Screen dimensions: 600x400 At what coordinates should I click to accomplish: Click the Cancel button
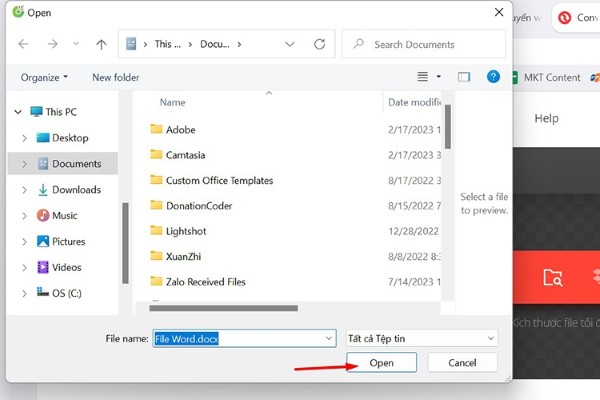coord(462,363)
